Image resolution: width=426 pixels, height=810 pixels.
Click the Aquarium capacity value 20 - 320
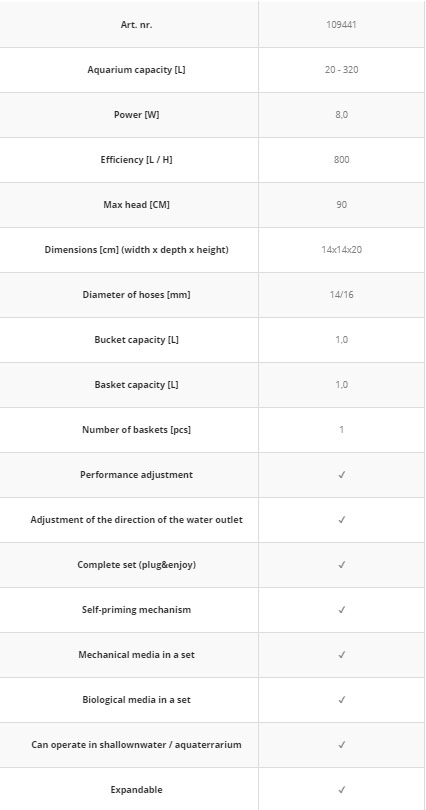pos(341,69)
